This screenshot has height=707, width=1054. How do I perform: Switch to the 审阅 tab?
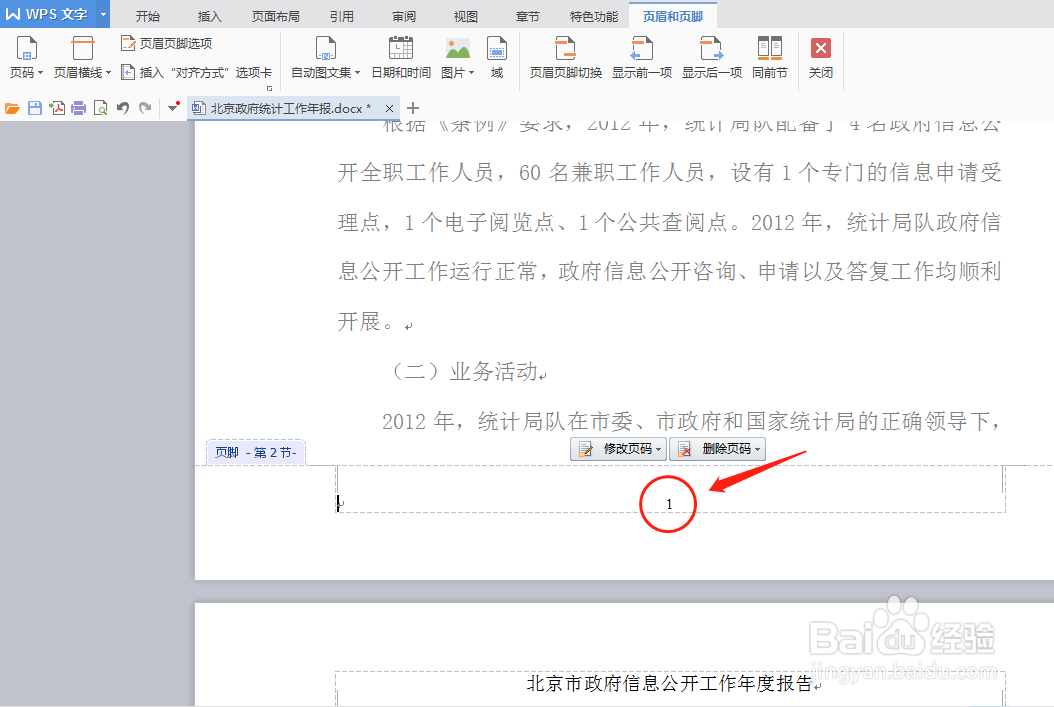[x=404, y=16]
